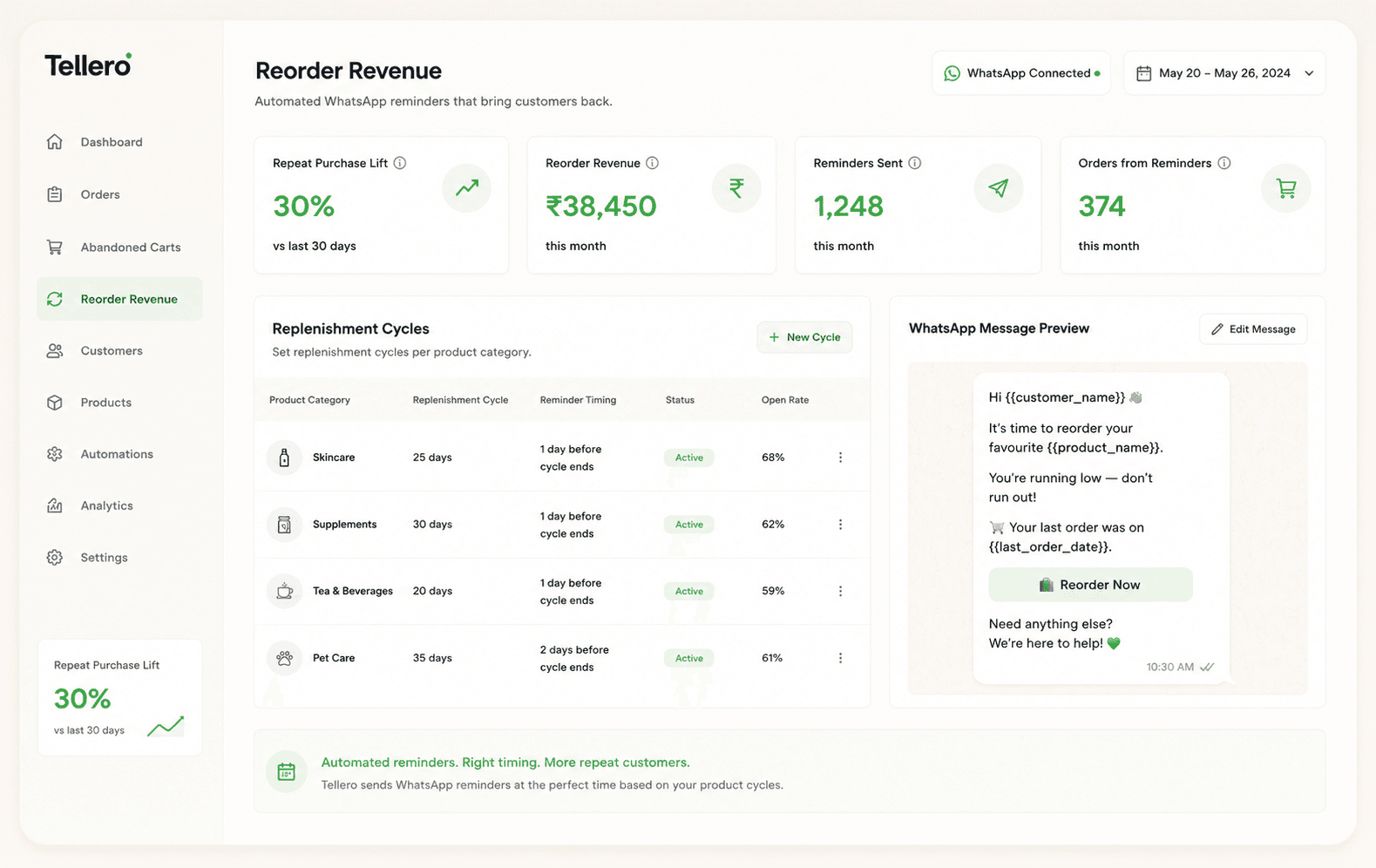This screenshot has height=868, width=1376.
Task: Click the trending-up arrow icon in lift card
Action: pos(467,187)
